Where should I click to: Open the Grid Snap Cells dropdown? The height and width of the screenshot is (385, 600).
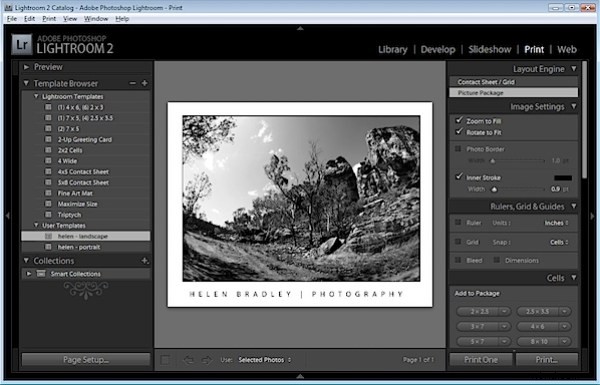coord(559,242)
